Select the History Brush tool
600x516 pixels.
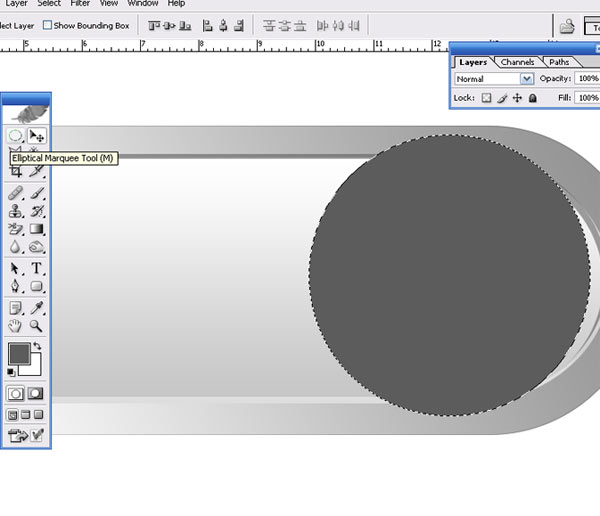coord(37,211)
